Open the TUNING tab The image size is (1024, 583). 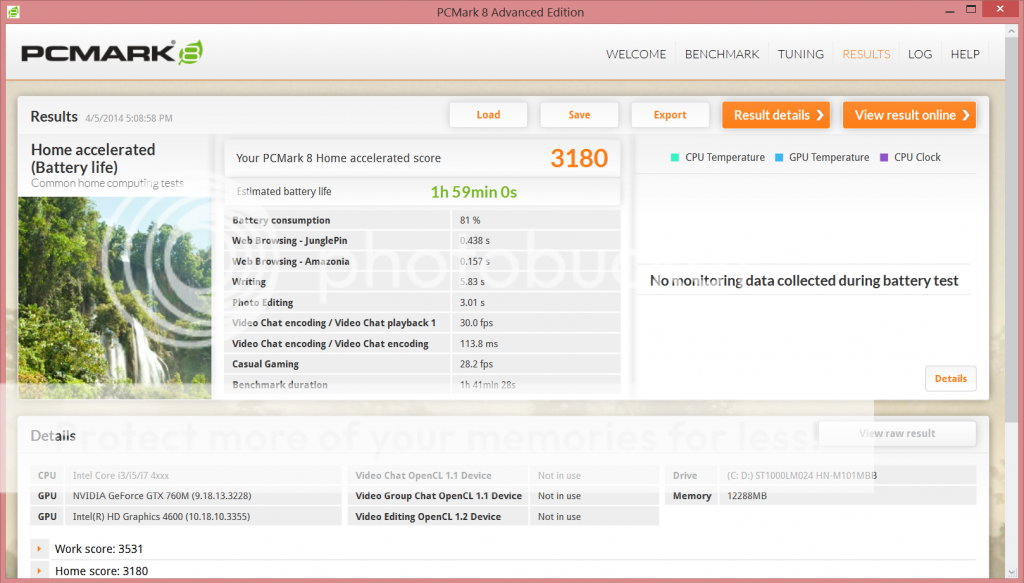[800, 54]
